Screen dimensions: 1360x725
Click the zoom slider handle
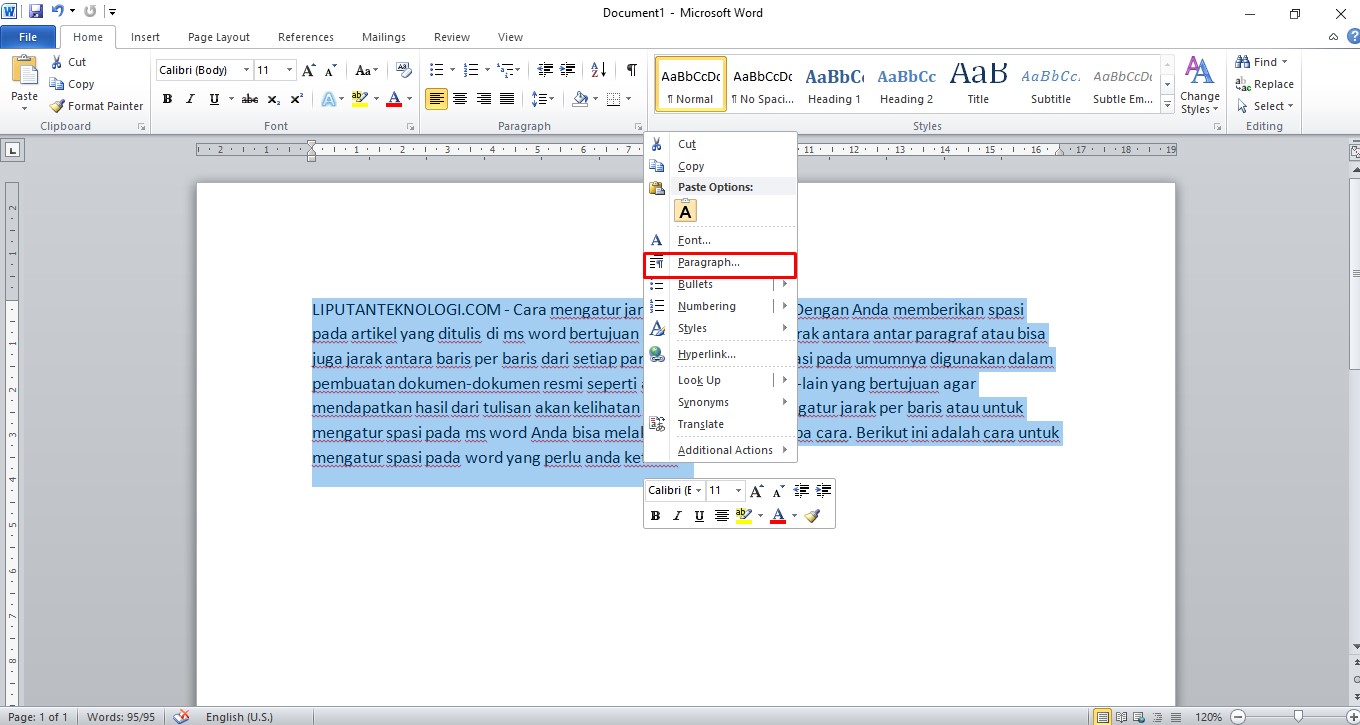pyautogui.click(x=1298, y=716)
